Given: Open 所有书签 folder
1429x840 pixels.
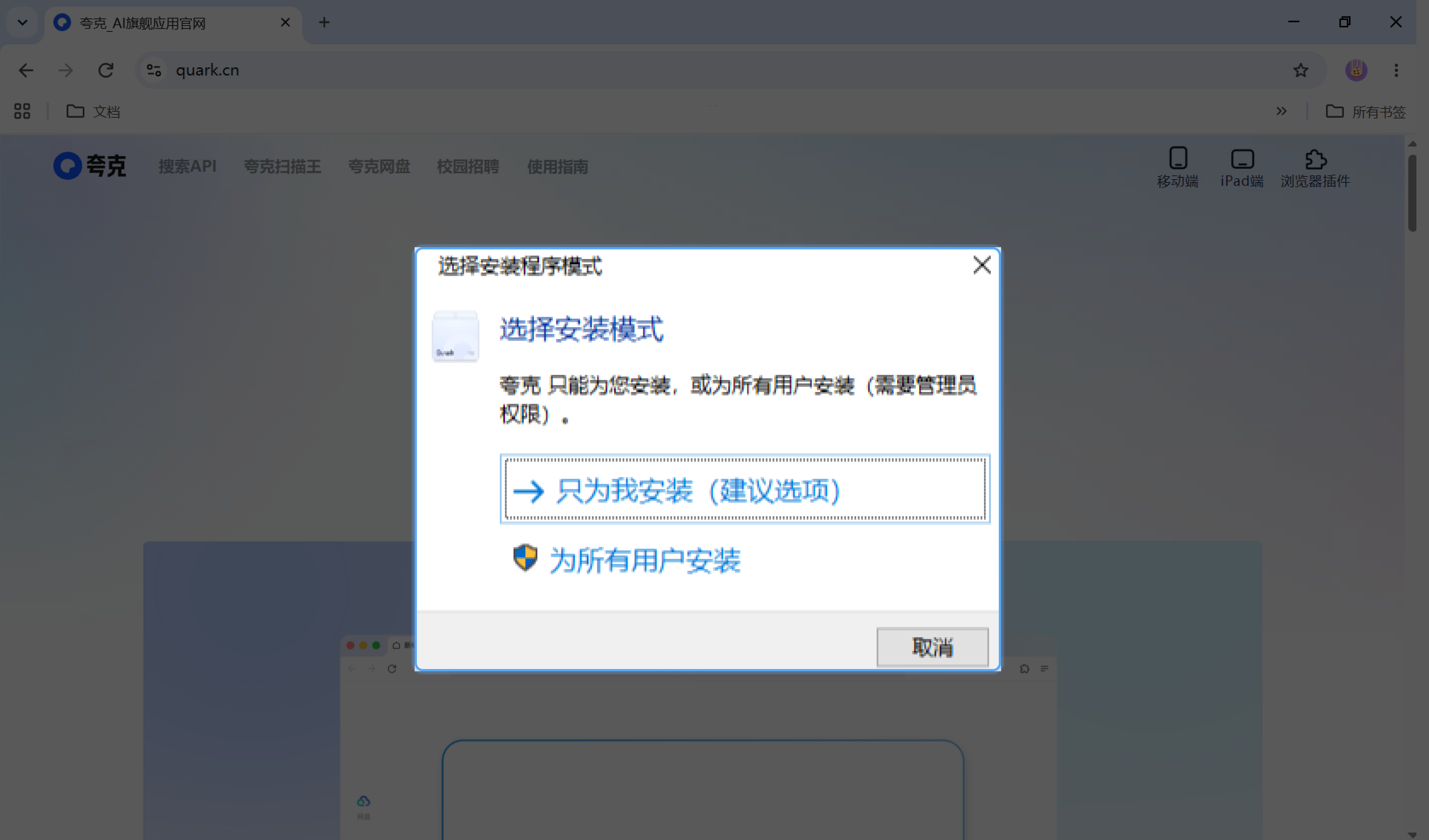Looking at the screenshot, I should tap(1365, 112).
